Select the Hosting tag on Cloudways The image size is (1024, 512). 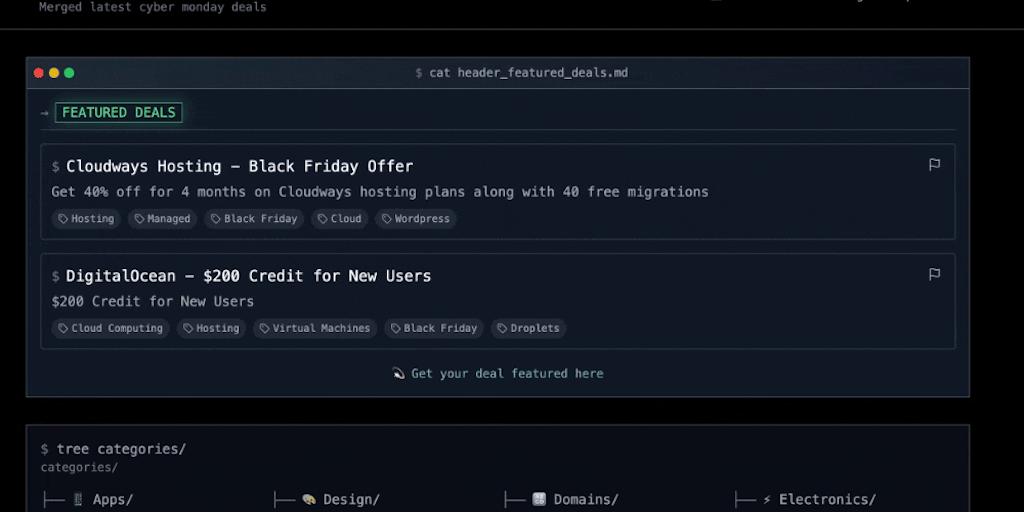pyautogui.click(x=86, y=219)
